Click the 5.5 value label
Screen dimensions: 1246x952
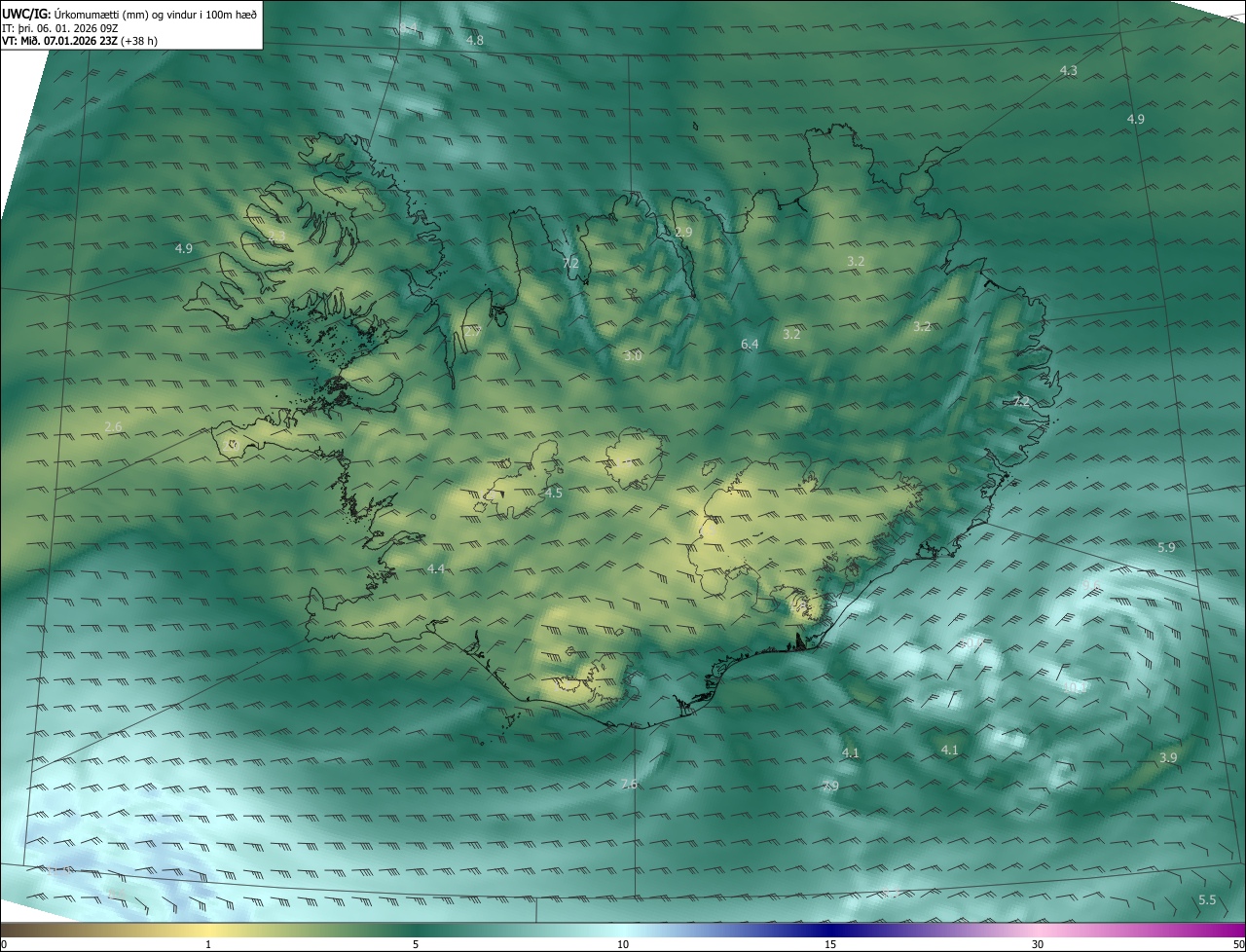tap(1207, 899)
